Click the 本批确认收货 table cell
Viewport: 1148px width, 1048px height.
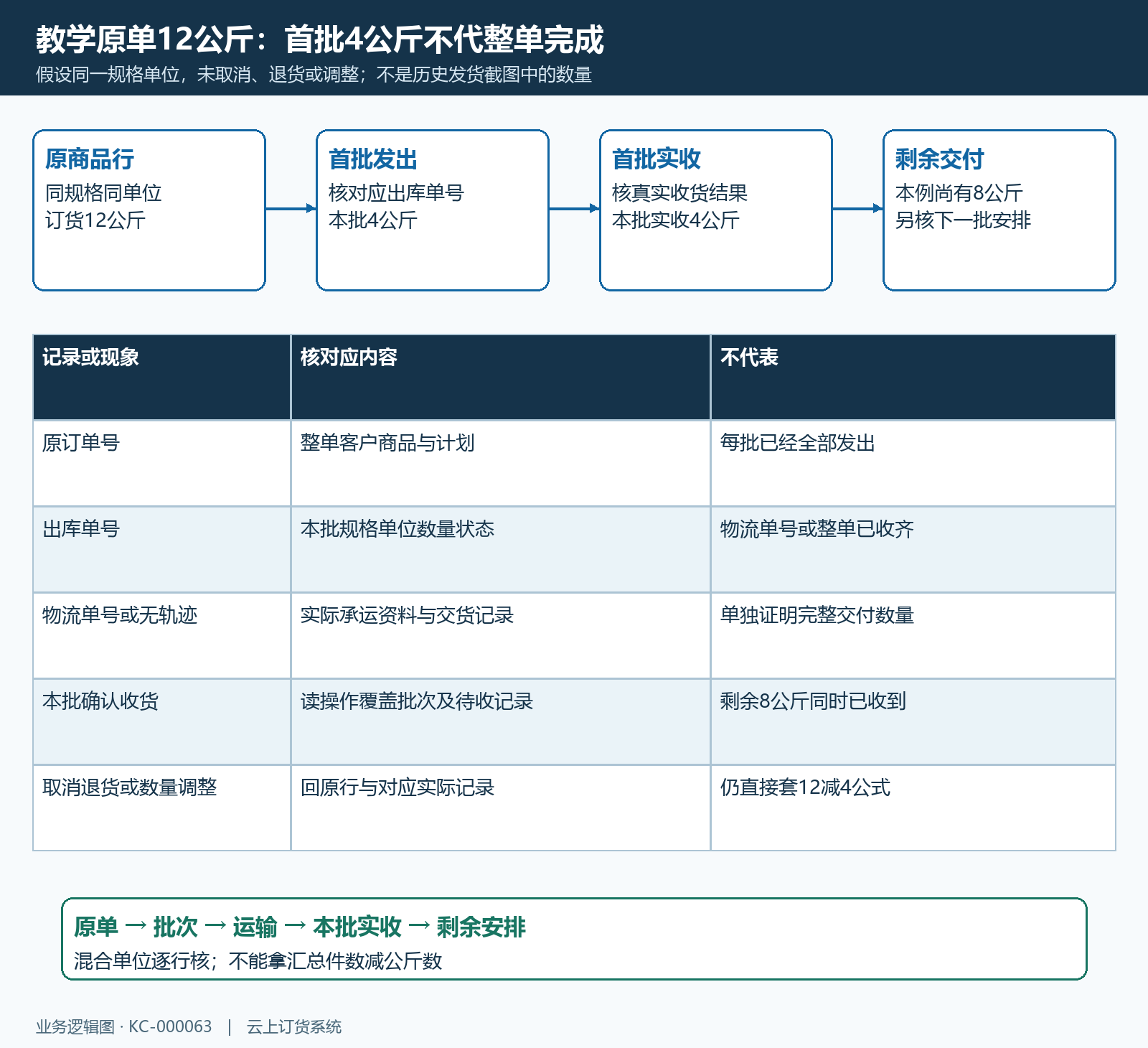coord(162,721)
